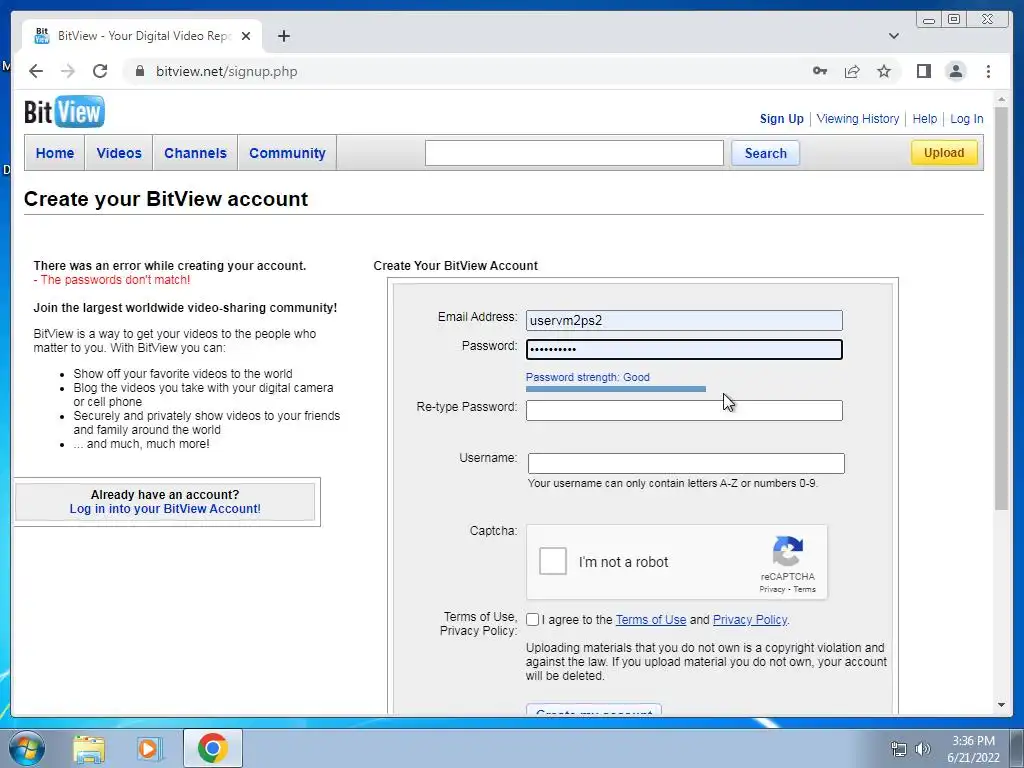Bookmark this page with the star icon
Viewport: 1024px width, 768px height.
(884, 71)
